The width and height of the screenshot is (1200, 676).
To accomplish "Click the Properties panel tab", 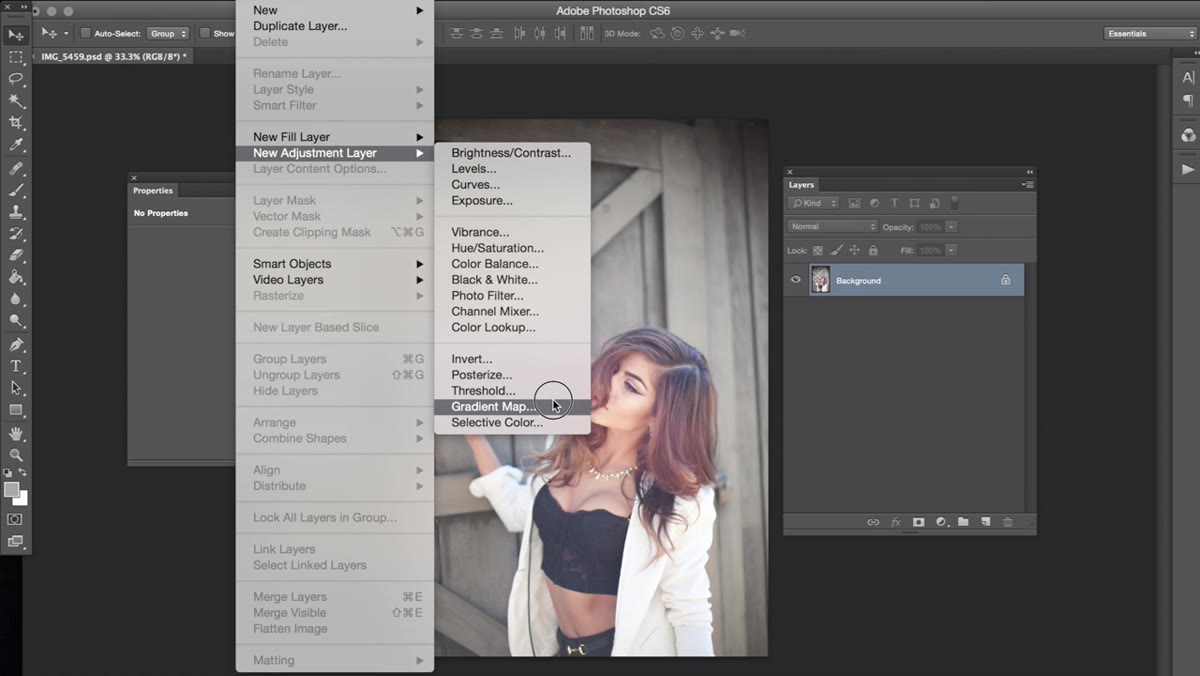I will click(153, 190).
